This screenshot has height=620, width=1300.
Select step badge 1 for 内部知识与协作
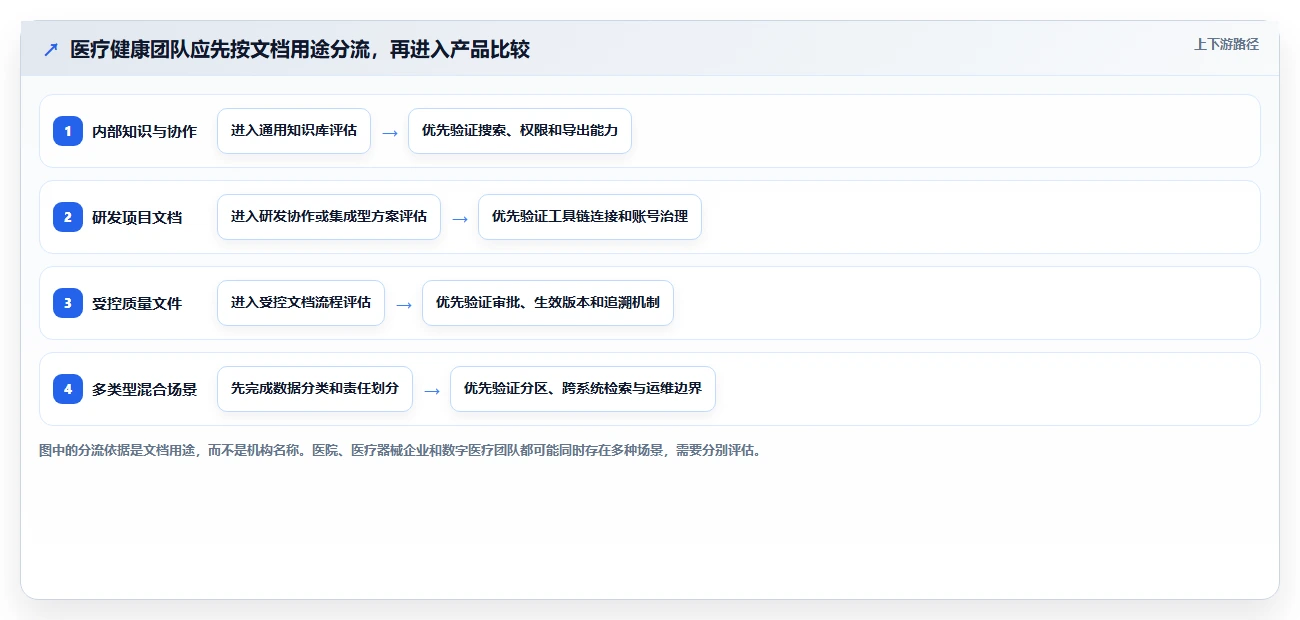coord(68,131)
